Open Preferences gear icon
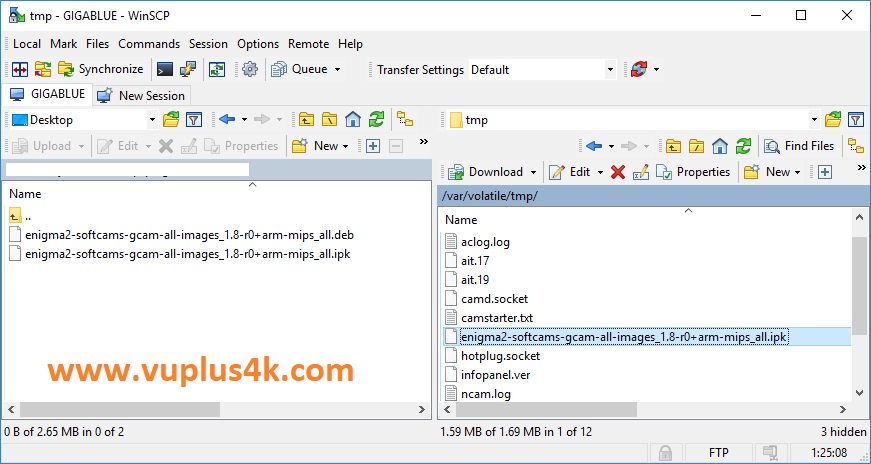 250,69
